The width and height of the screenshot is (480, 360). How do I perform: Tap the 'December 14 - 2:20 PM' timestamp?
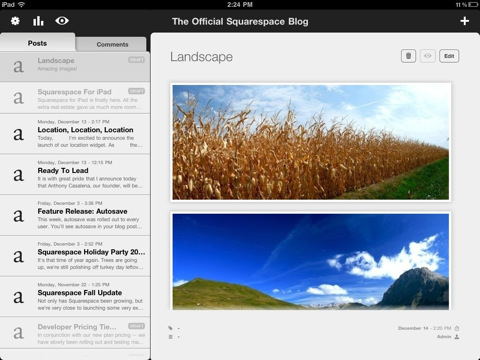[424, 328]
